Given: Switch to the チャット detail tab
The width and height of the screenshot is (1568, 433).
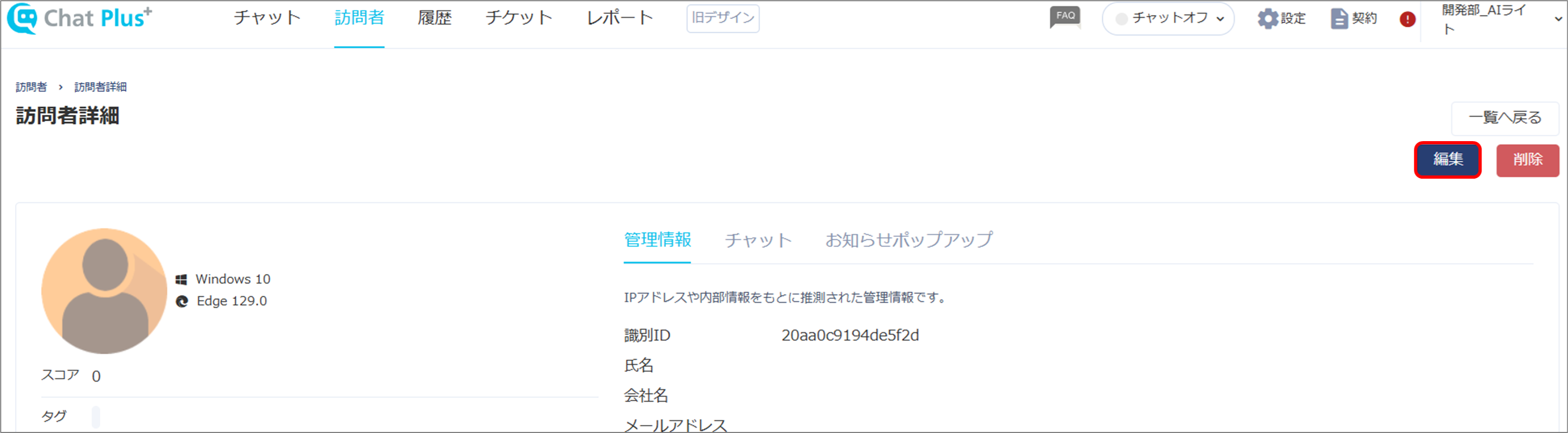Looking at the screenshot, I should tap(758, 240).
